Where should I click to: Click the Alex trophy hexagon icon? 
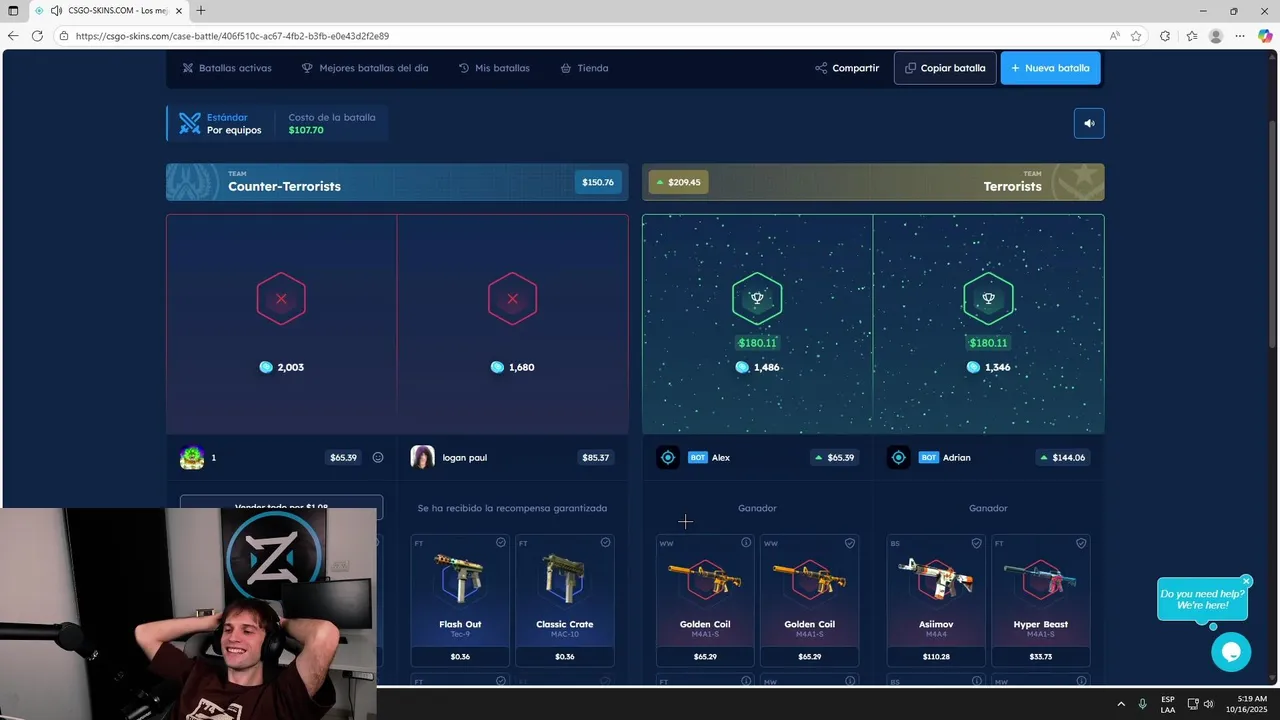757,298
